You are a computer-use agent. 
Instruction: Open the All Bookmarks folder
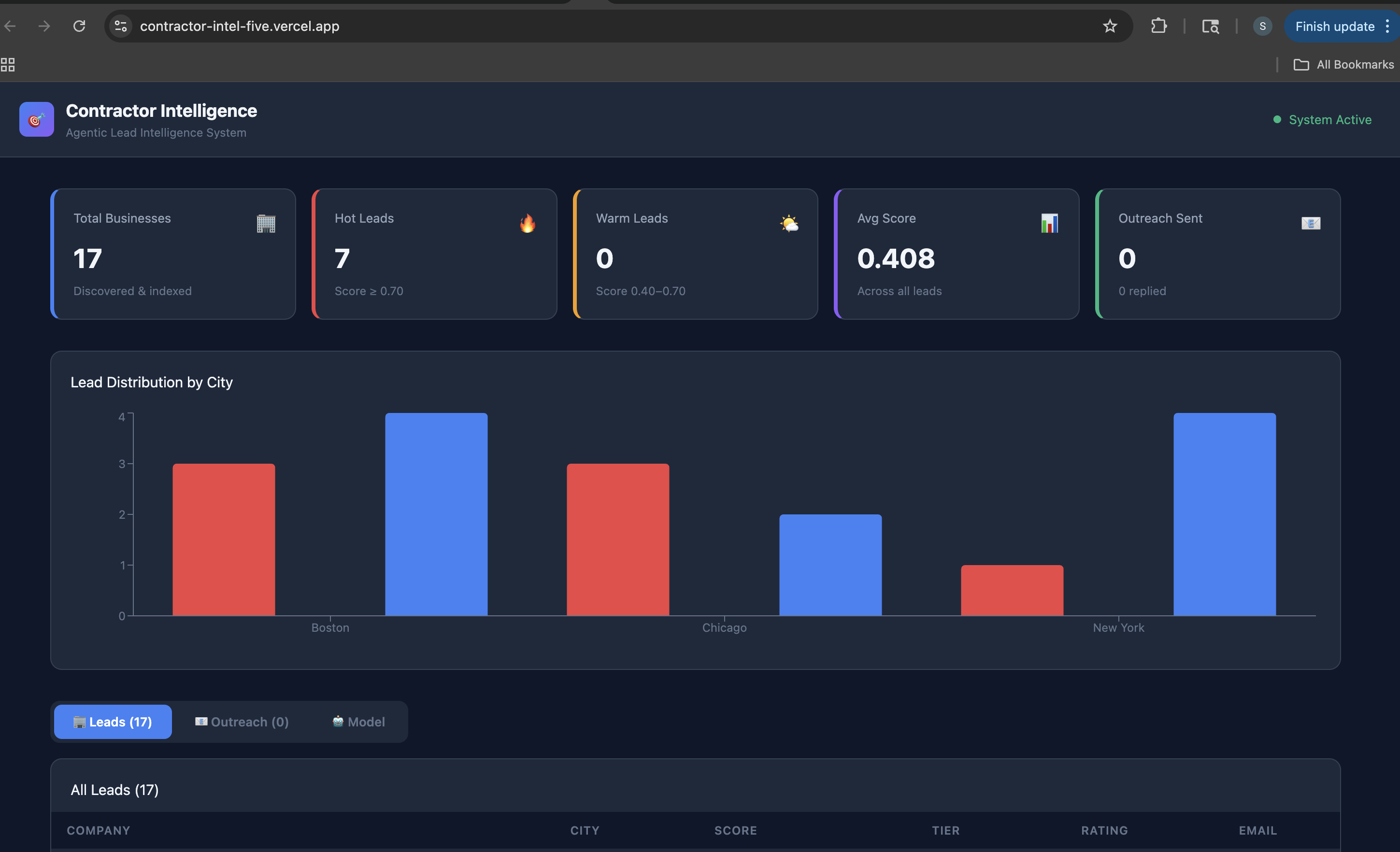(1343, 65)
